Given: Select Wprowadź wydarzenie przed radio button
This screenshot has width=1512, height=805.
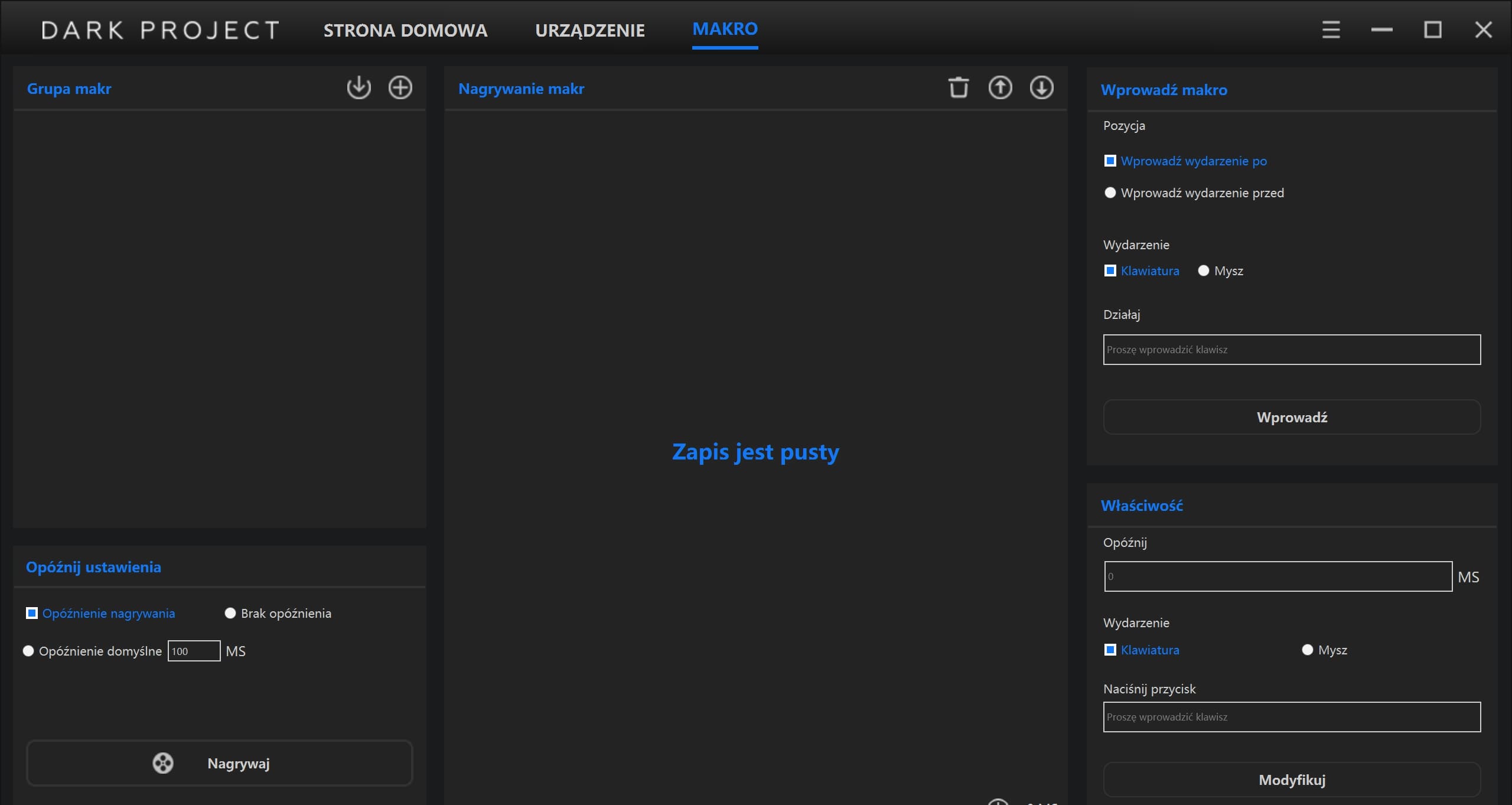Looking at the screenshot, I should 1110,193.
